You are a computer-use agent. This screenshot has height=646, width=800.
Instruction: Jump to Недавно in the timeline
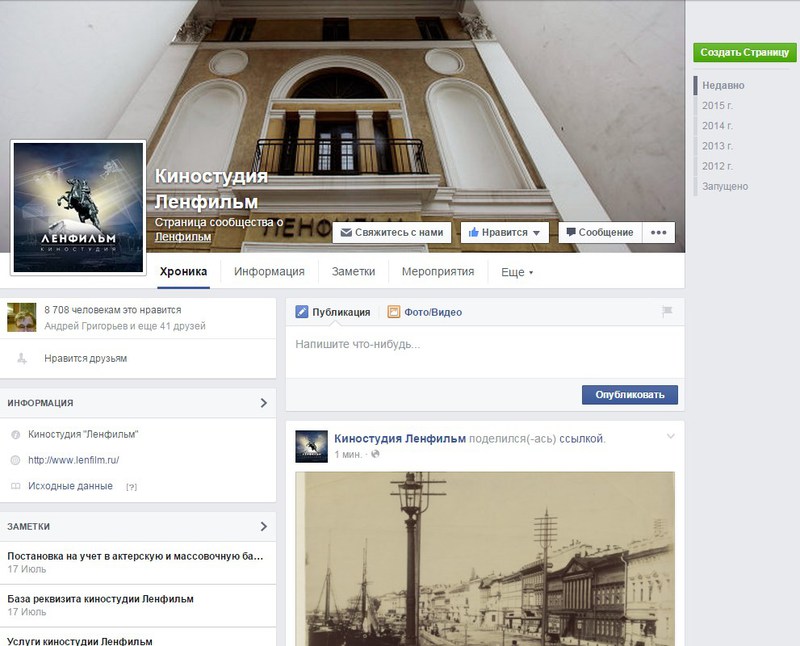click(723, 86)
